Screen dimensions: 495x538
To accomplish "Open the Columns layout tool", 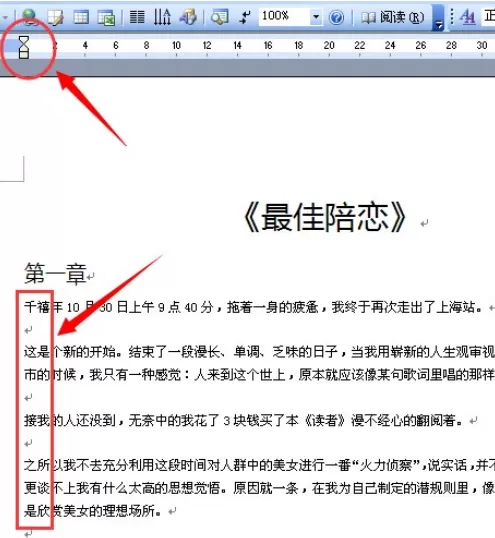I will point(137,17).
